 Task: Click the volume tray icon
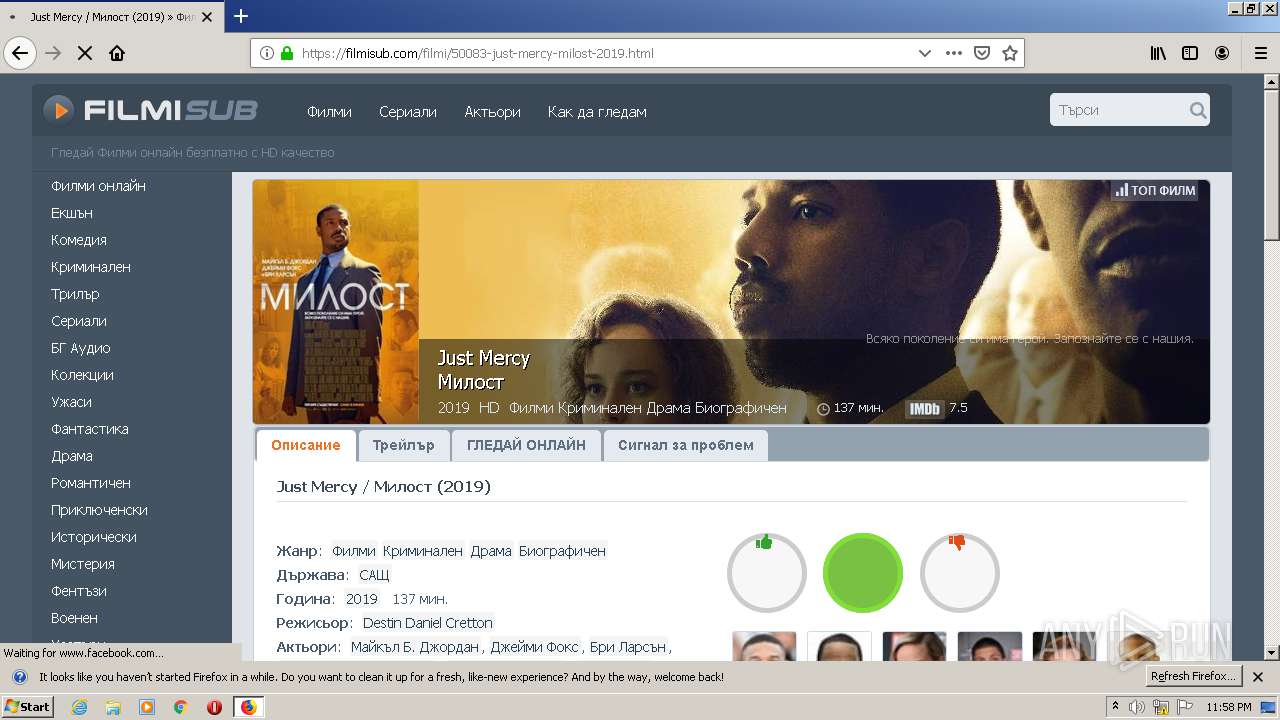coord(1137,707)
